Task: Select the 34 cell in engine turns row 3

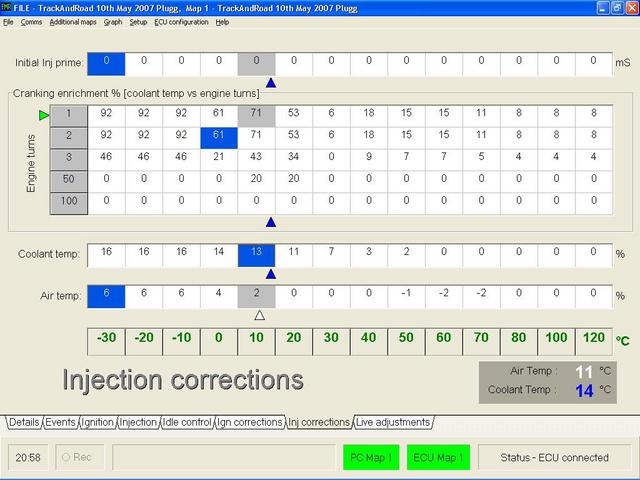Action: (x=294, y=160)
